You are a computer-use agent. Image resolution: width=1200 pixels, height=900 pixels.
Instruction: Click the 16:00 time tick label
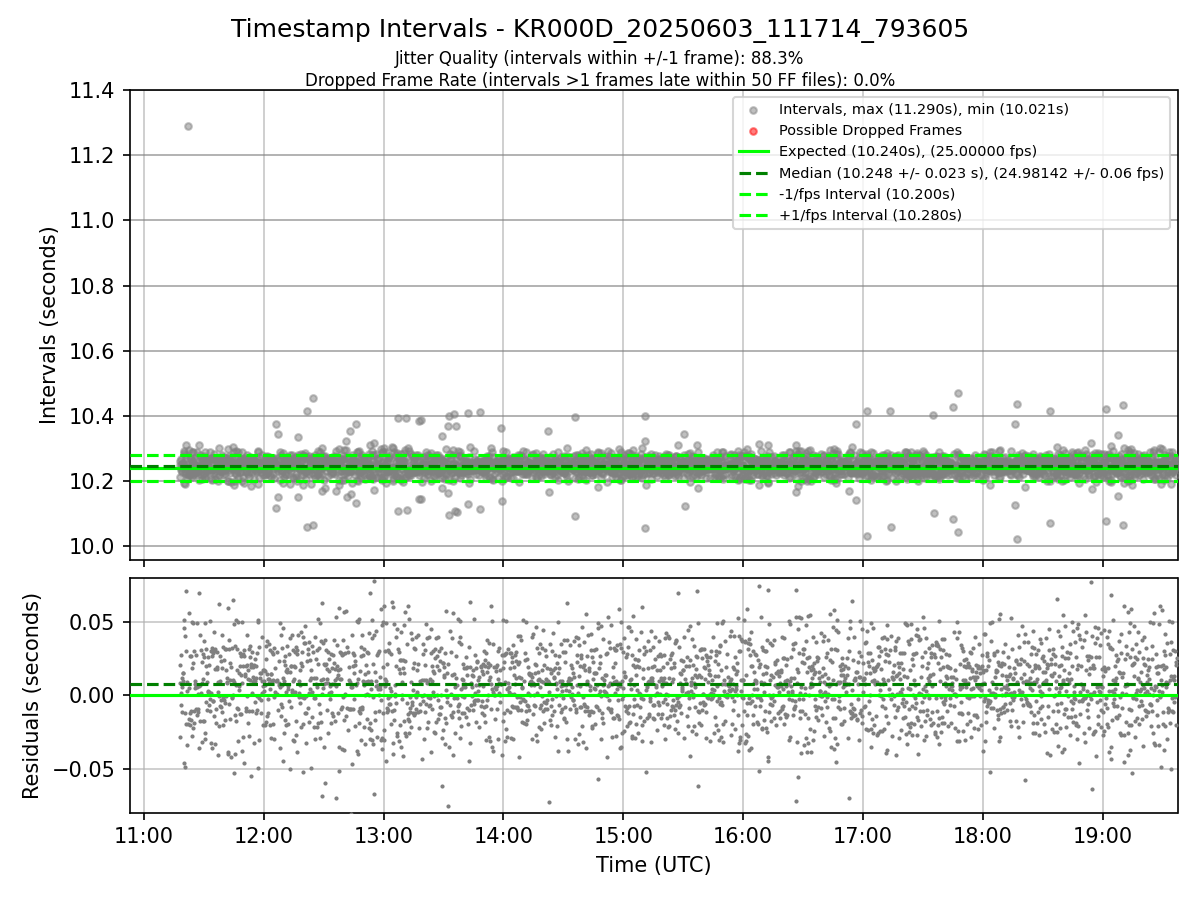tap(743, 835)
